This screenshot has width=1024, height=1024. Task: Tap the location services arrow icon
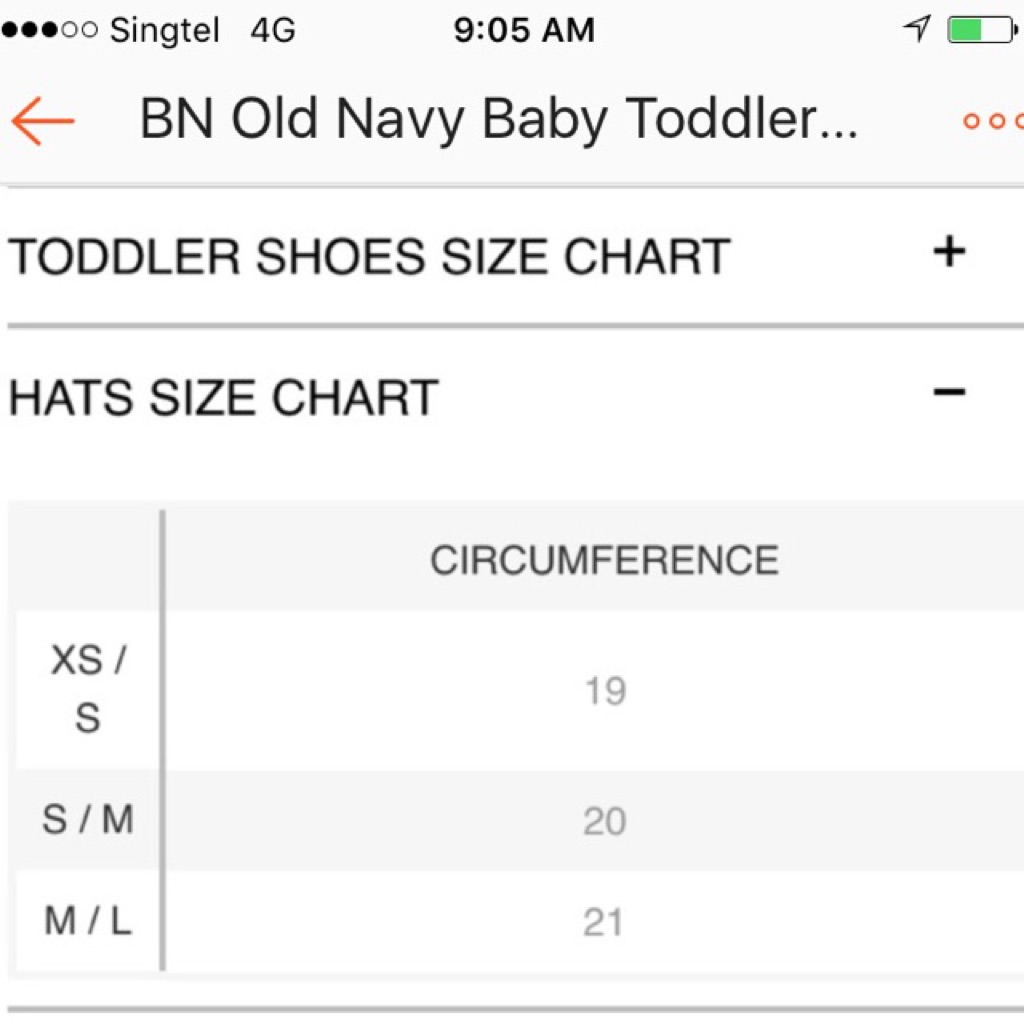916,29
